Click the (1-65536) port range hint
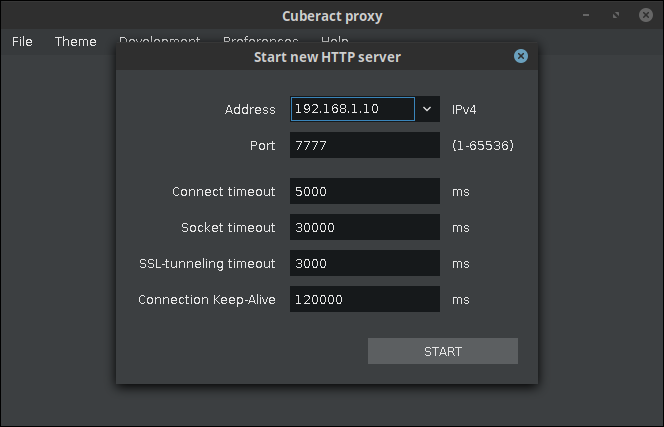664x427 pixels. (483, 146)
